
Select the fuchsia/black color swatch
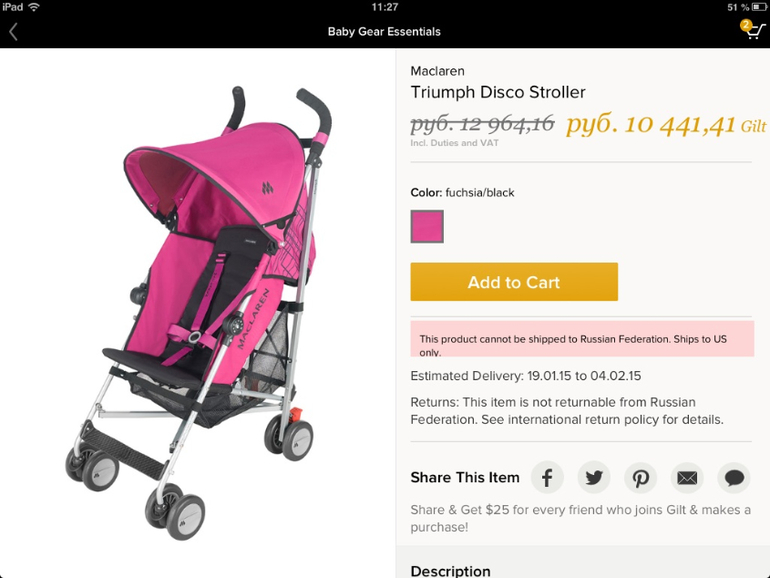[427, 226]
